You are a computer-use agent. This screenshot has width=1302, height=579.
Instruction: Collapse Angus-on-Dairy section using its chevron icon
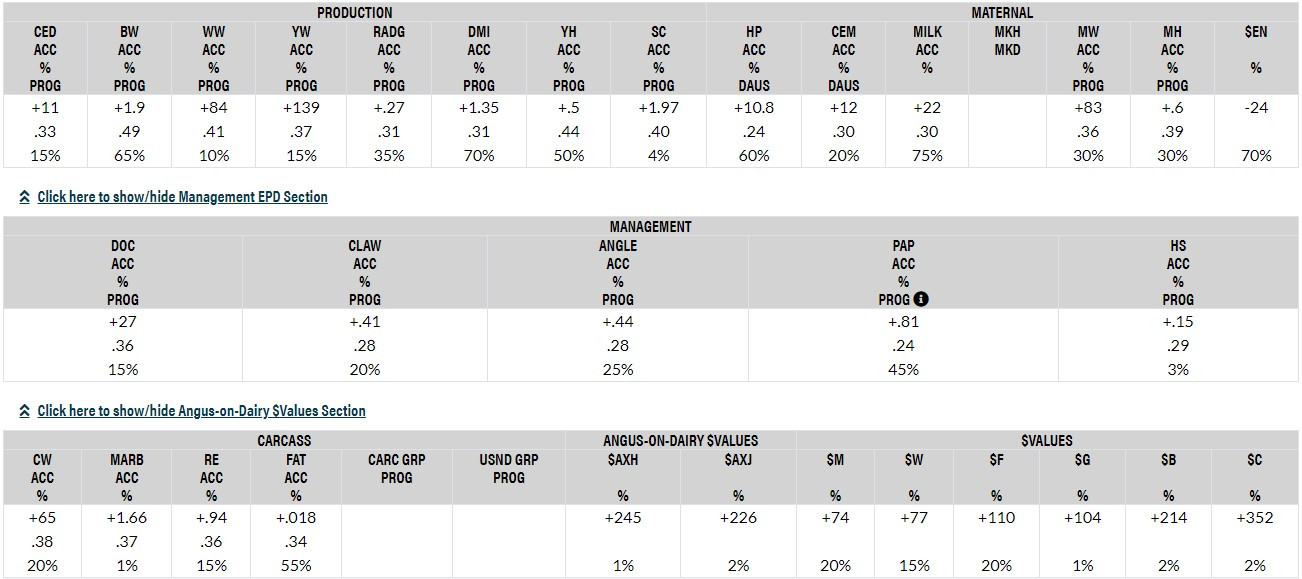pyautogui.click(x=24, y=411)
